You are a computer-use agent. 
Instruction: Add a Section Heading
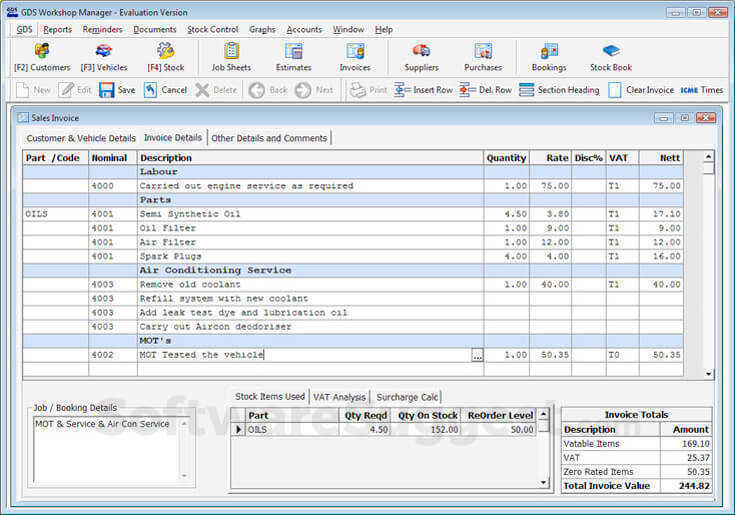558,90
